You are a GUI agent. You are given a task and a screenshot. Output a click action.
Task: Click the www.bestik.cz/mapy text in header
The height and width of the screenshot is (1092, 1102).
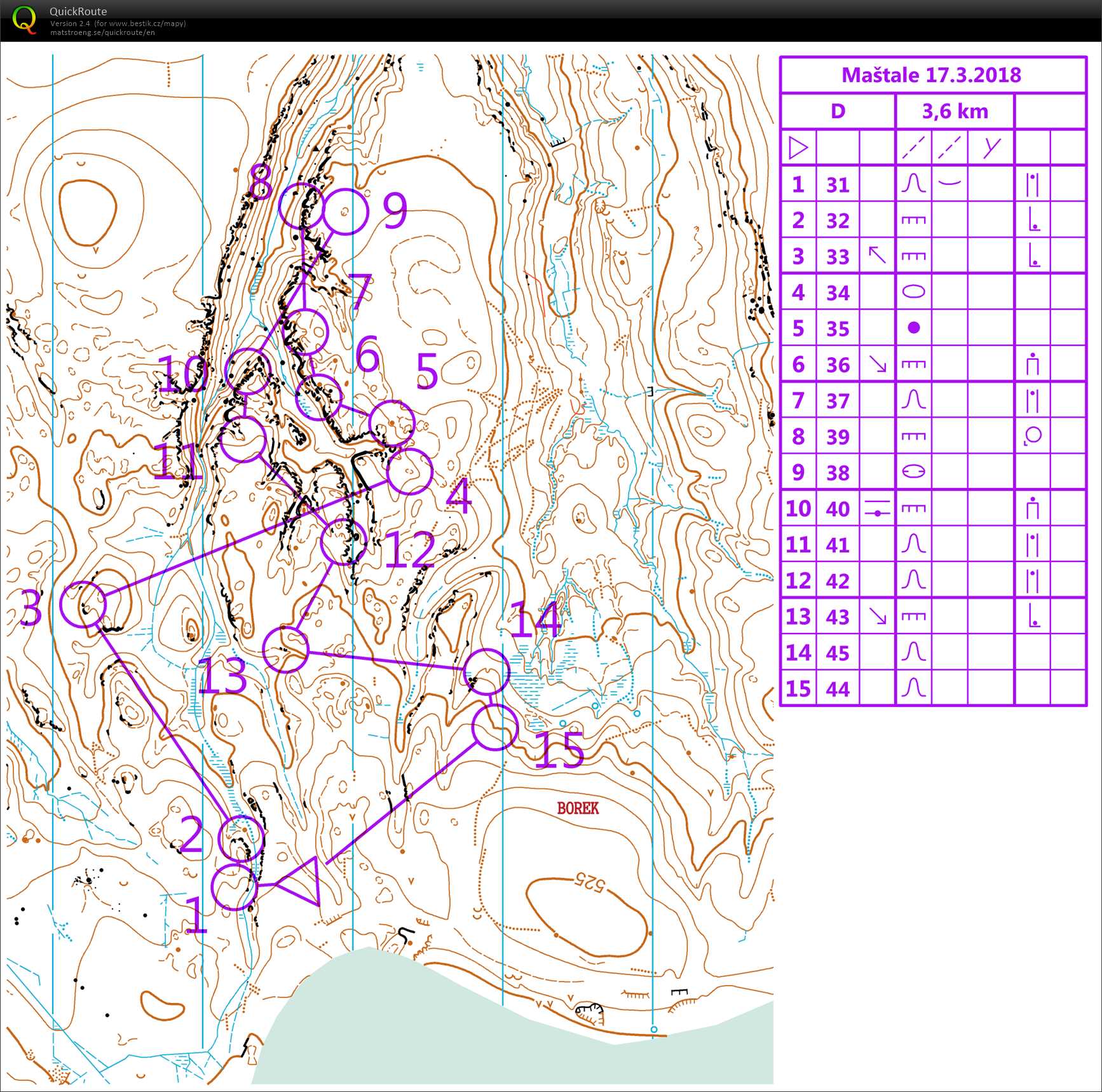[147, 24]
